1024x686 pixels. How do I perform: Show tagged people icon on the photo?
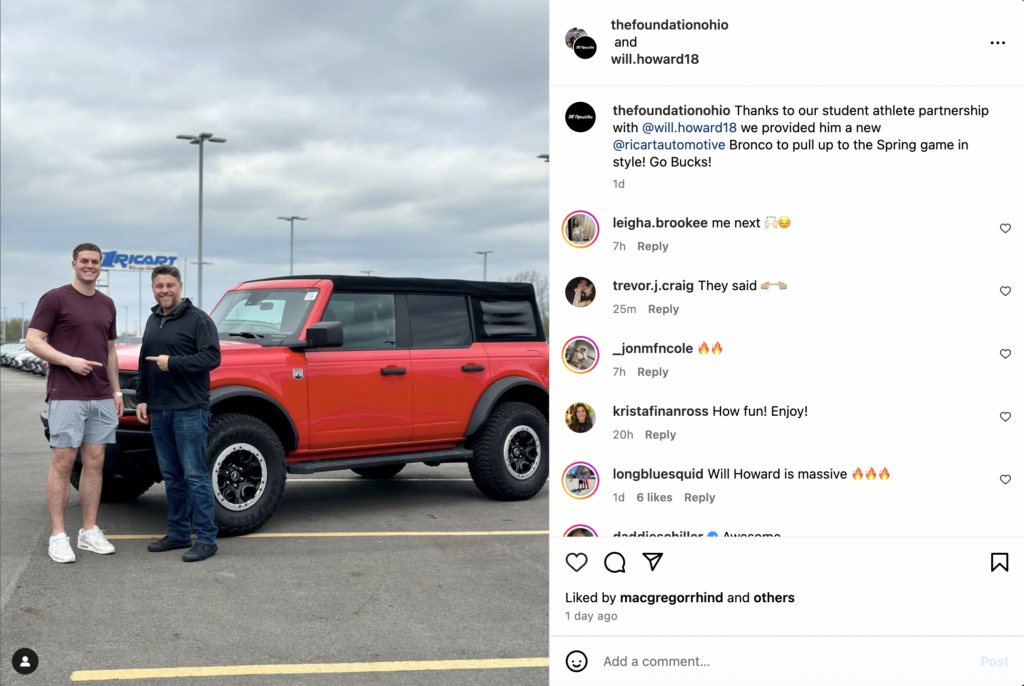[x=25, y=661]
